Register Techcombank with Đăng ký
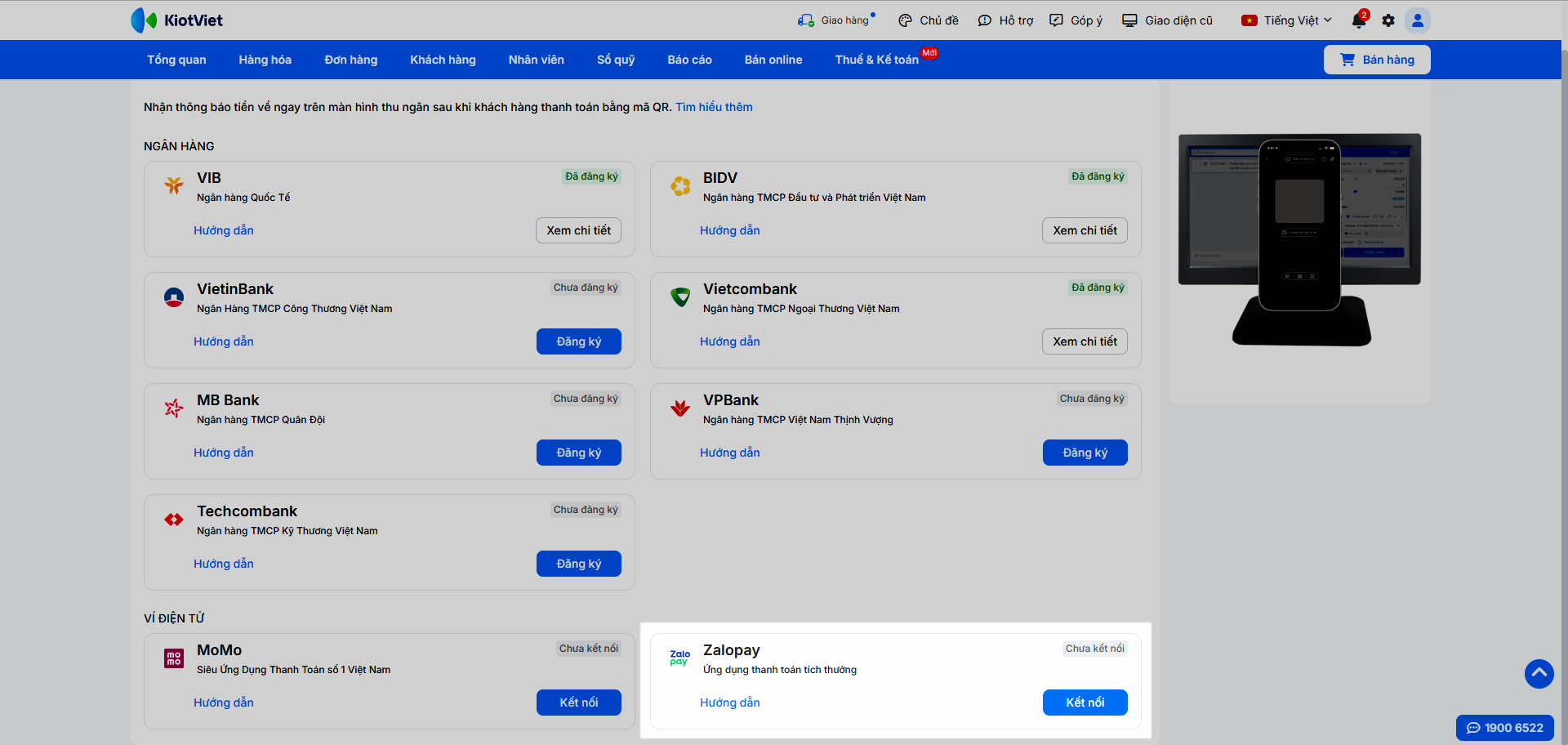Screen dimensions: 1568x745 point(579,564)
